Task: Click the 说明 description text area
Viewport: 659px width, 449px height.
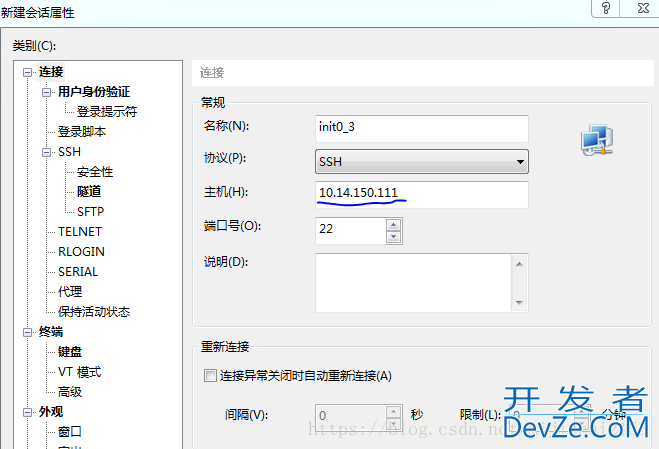Action: [414, 283]
